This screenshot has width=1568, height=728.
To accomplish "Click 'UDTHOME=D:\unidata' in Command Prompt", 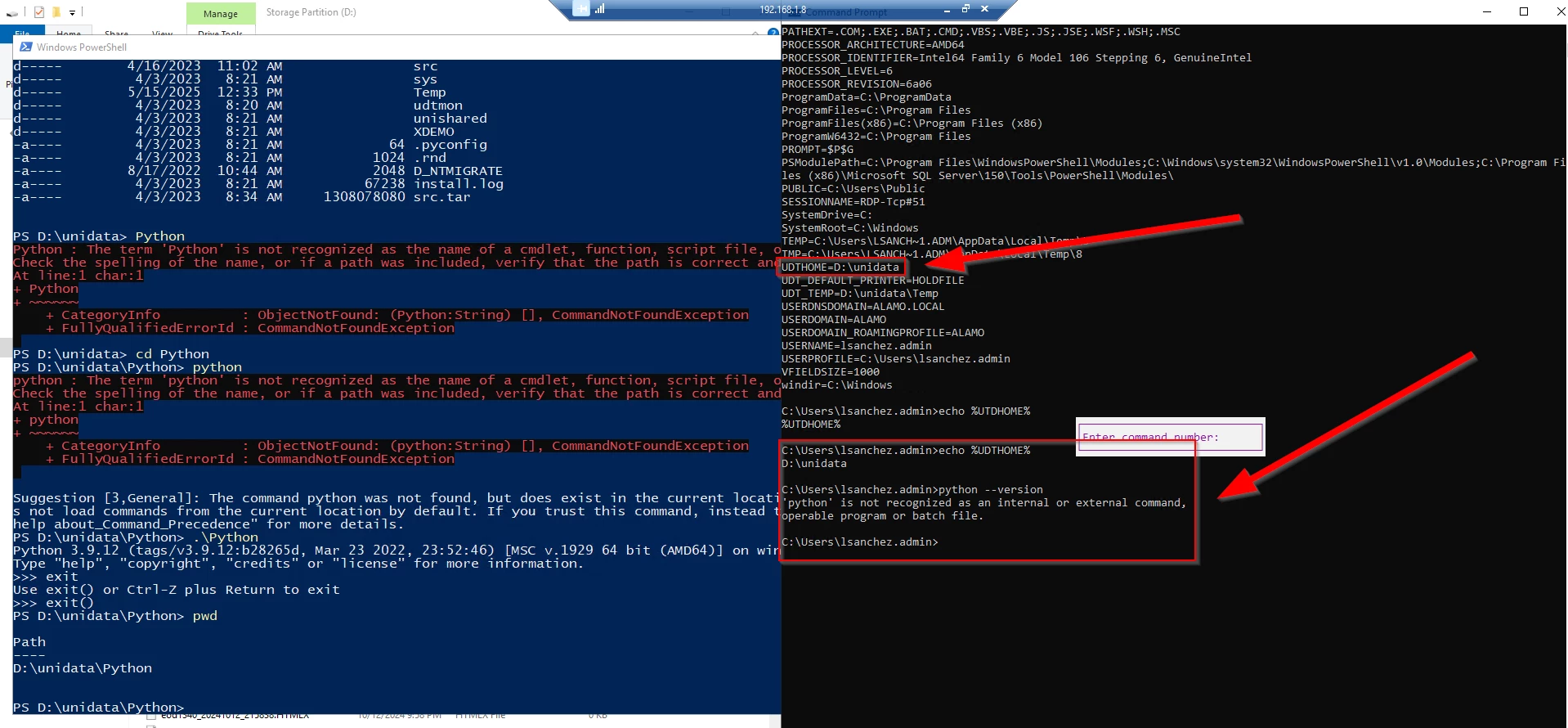I will pos(840,267).
